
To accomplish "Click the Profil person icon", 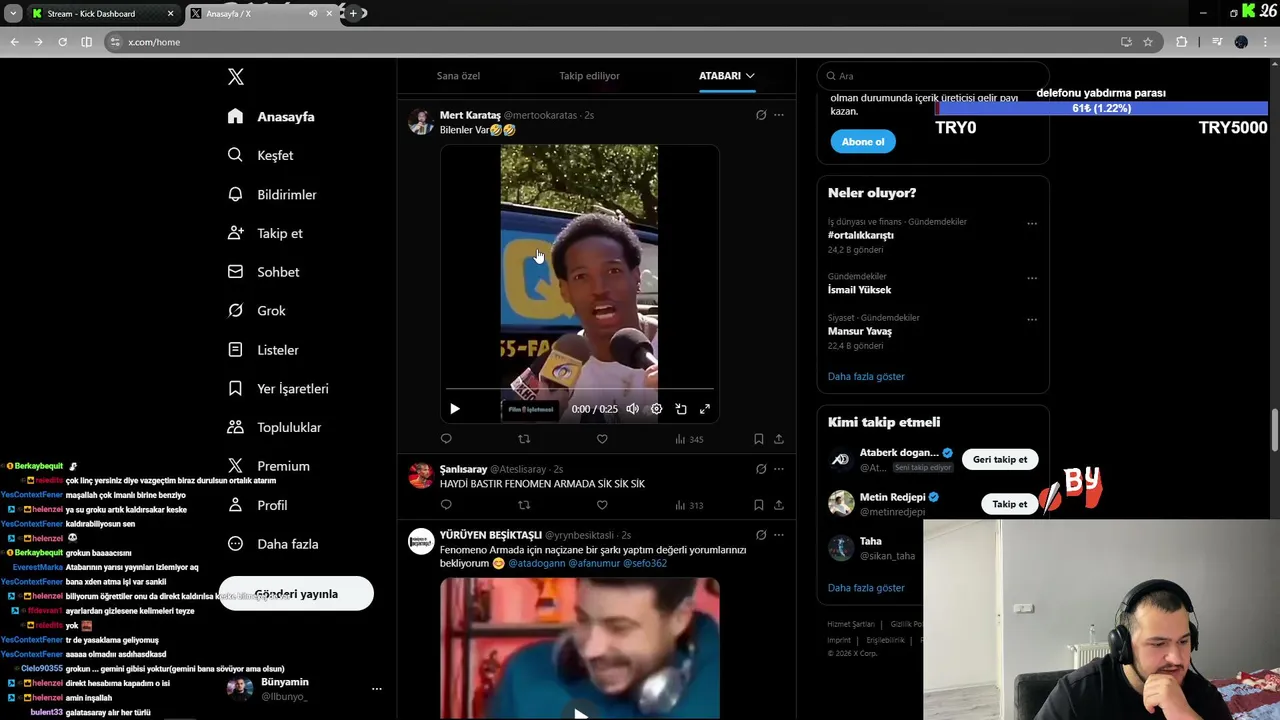I will click(x=235, y=505).
